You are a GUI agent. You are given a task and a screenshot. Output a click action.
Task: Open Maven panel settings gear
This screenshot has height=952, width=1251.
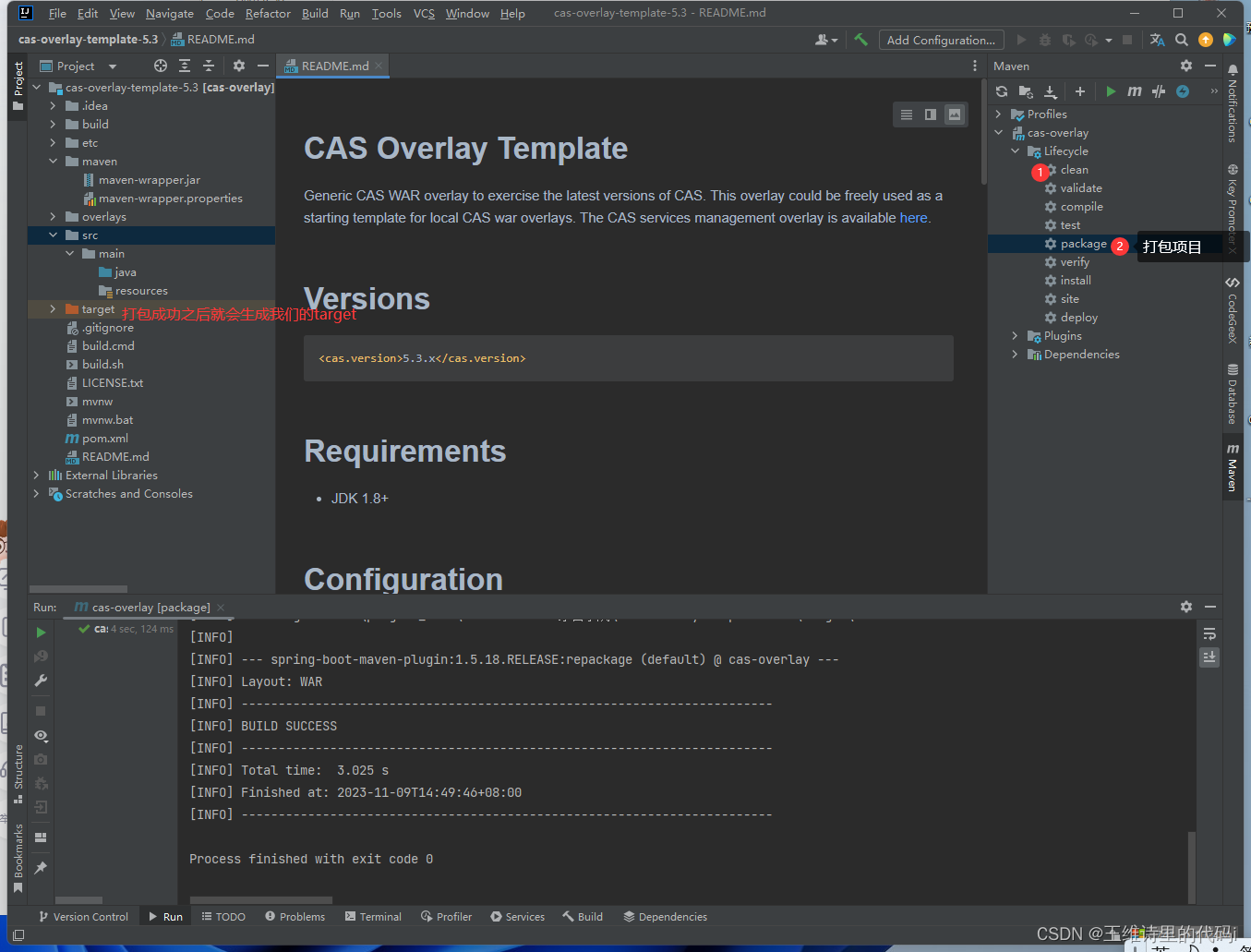coord(1186,66)
